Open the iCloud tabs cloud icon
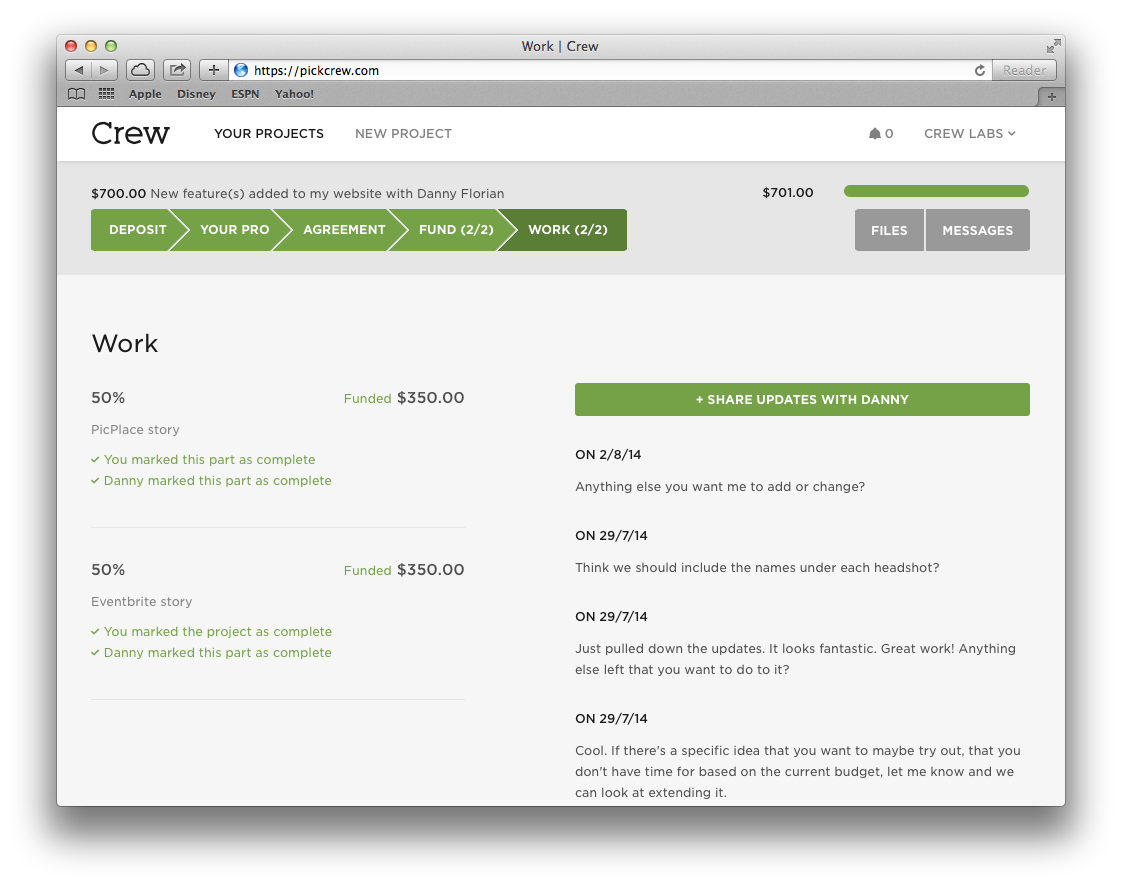1122x885 pixels. 141,70
